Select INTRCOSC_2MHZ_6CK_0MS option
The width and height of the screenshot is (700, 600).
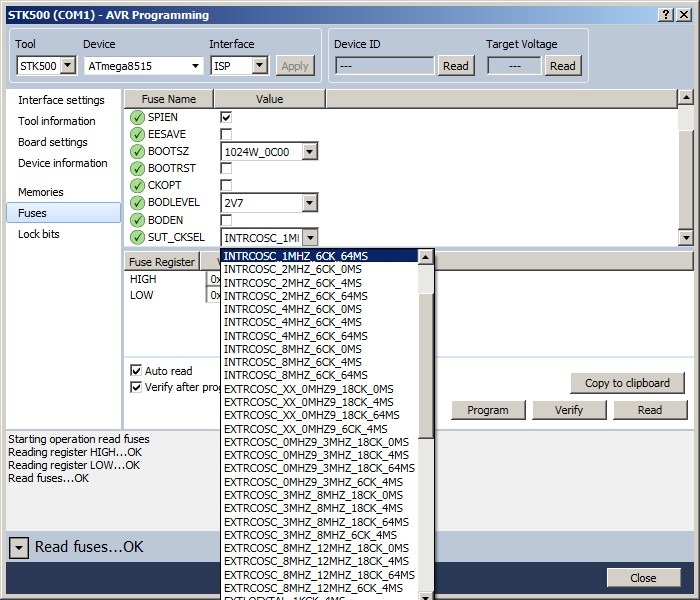coord(320,269)
